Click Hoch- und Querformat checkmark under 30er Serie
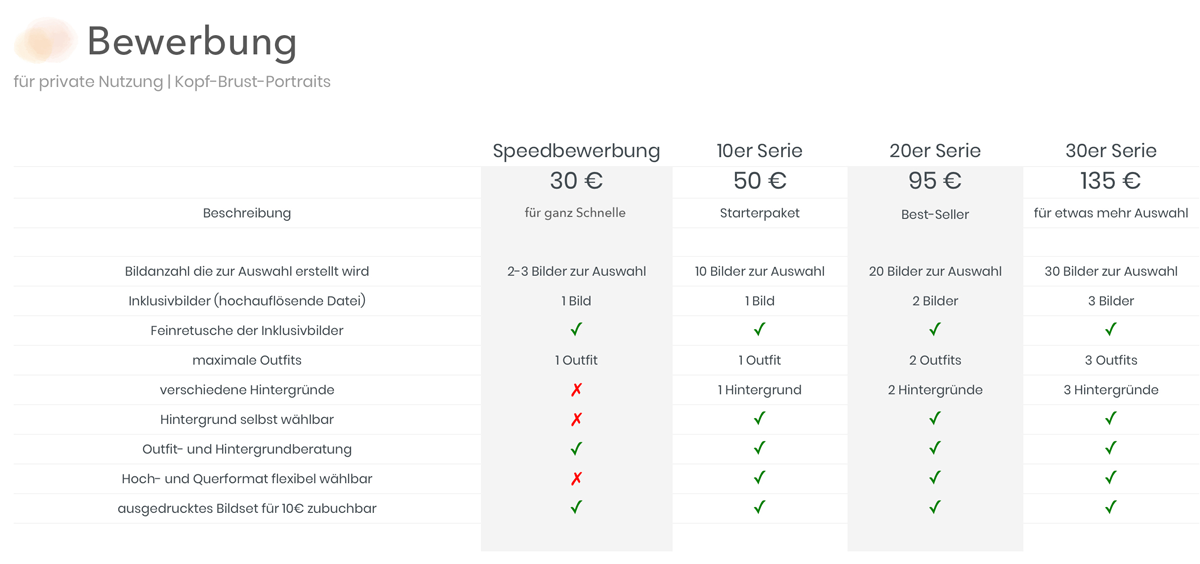 1111,478
